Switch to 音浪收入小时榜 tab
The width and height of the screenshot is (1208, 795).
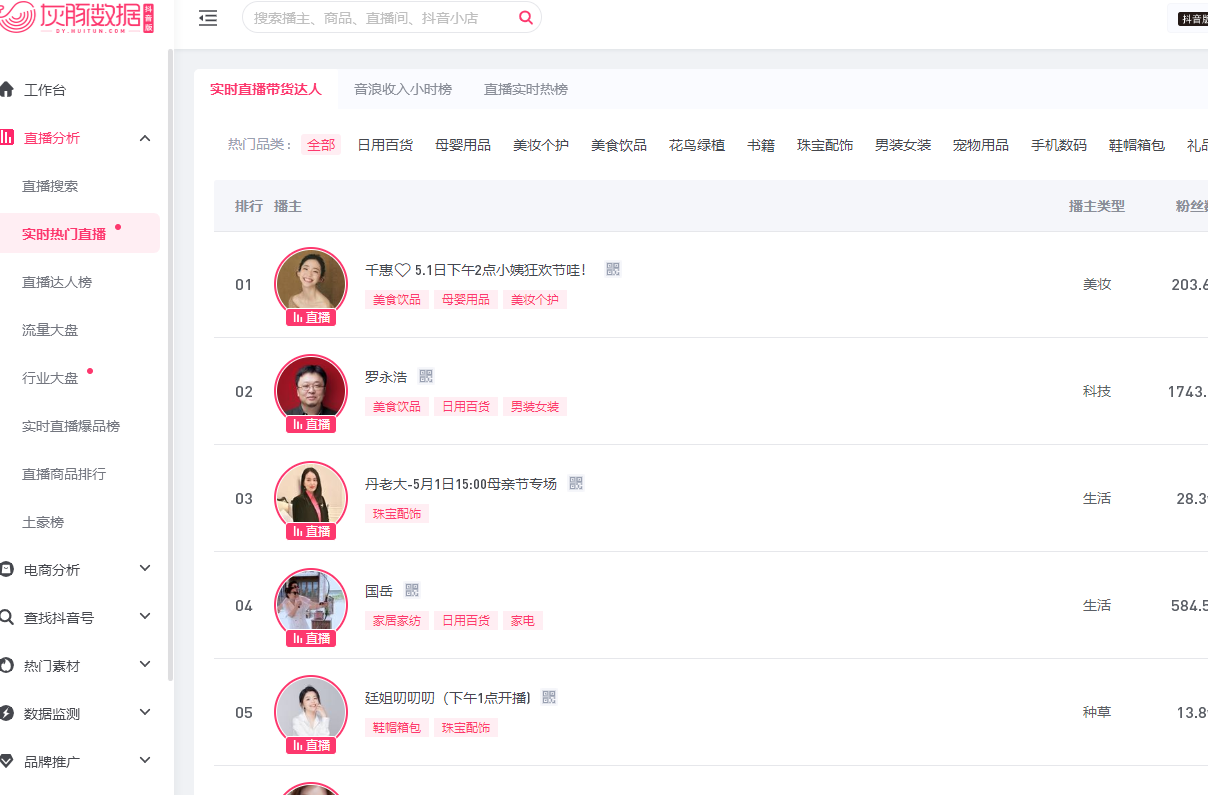[403, 89]
